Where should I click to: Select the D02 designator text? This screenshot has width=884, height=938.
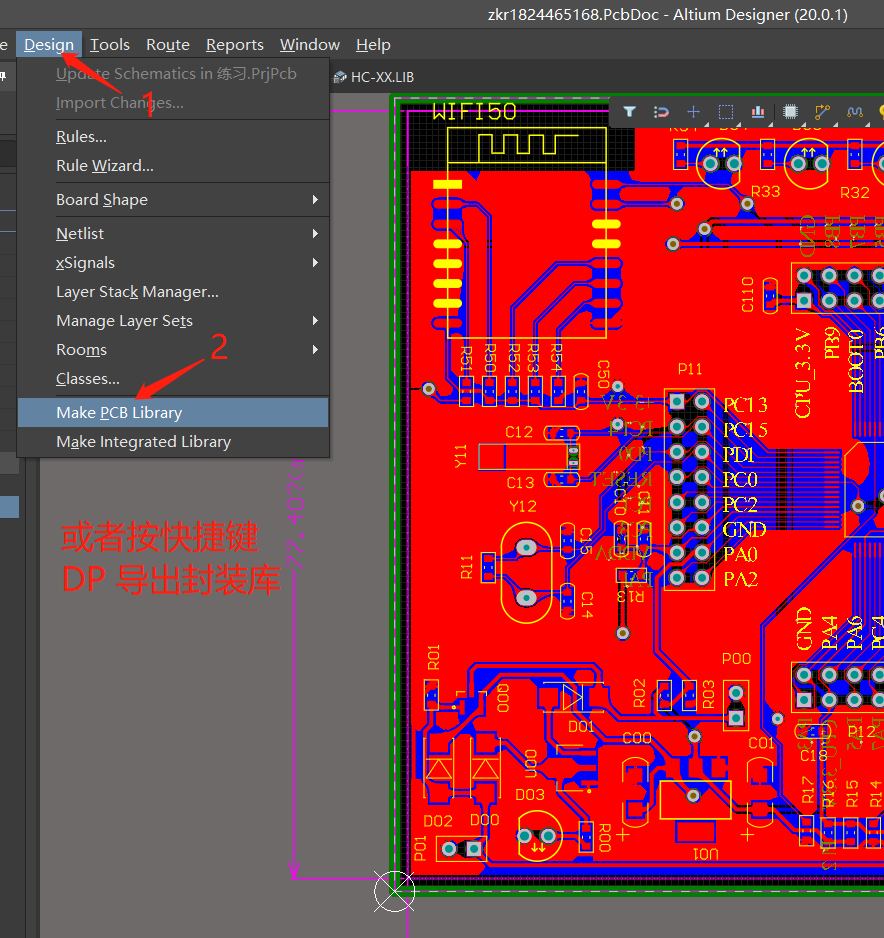[x=438, y=821]
